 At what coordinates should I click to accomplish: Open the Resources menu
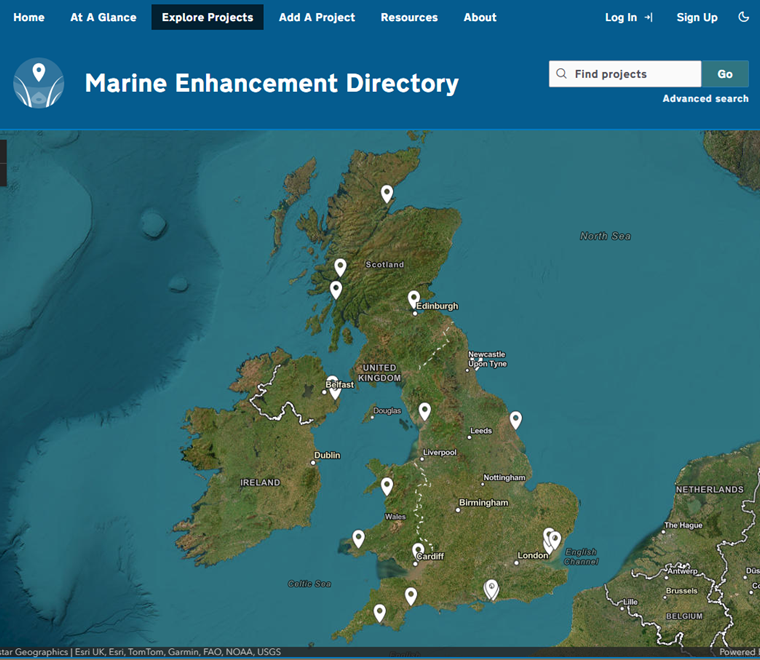(x=409, y=17)
